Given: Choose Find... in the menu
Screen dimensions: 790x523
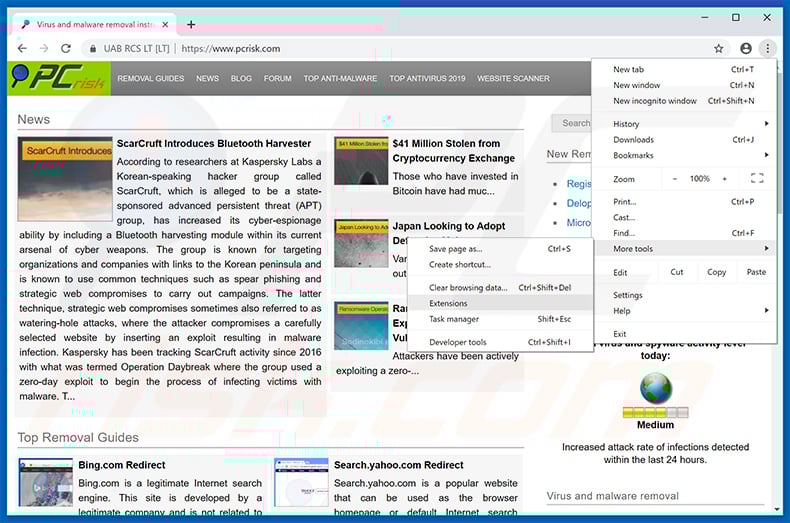Looking at the screenshot, I should [685, 233].
